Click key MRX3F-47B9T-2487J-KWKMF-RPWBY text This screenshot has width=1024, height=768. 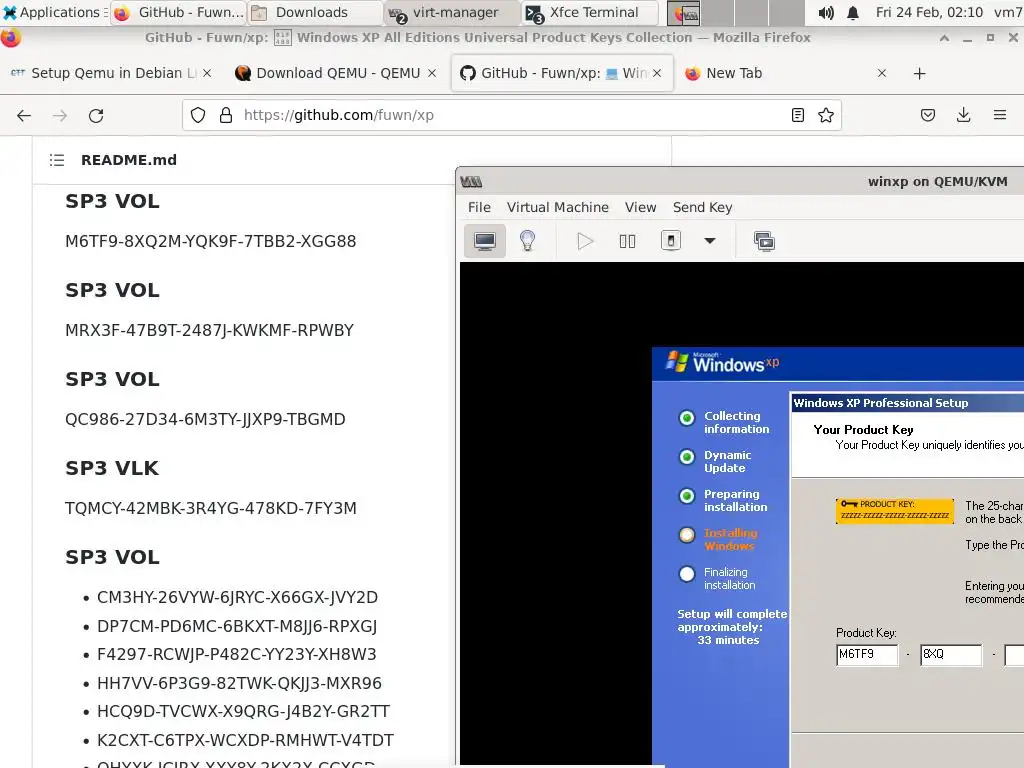pos(209,330)
